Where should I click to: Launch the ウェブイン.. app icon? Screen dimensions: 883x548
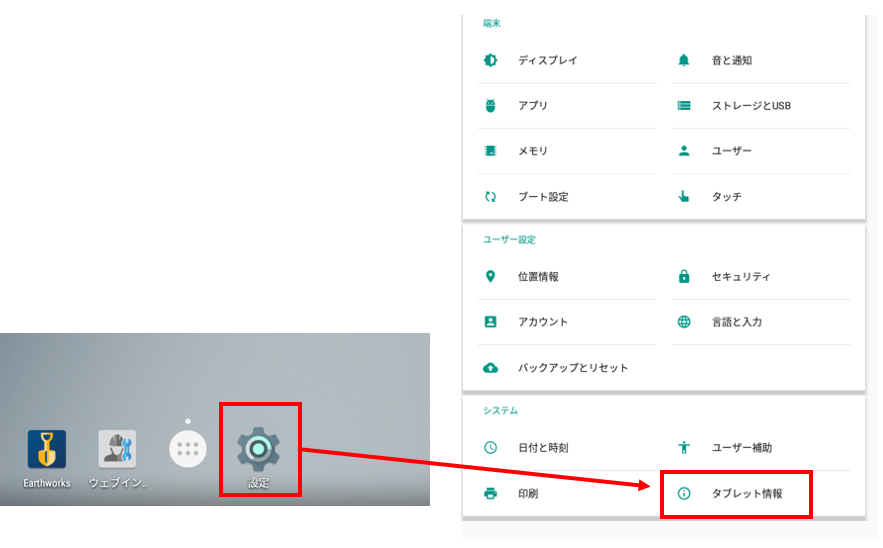click(117, 450)
